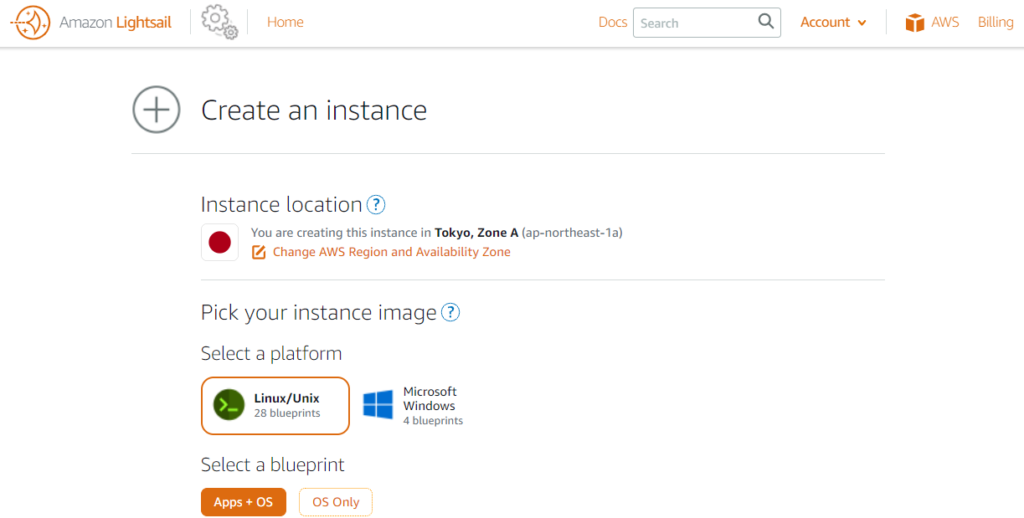Go to the Home link
1024x518 pixels.
click(x=285, y=22)
